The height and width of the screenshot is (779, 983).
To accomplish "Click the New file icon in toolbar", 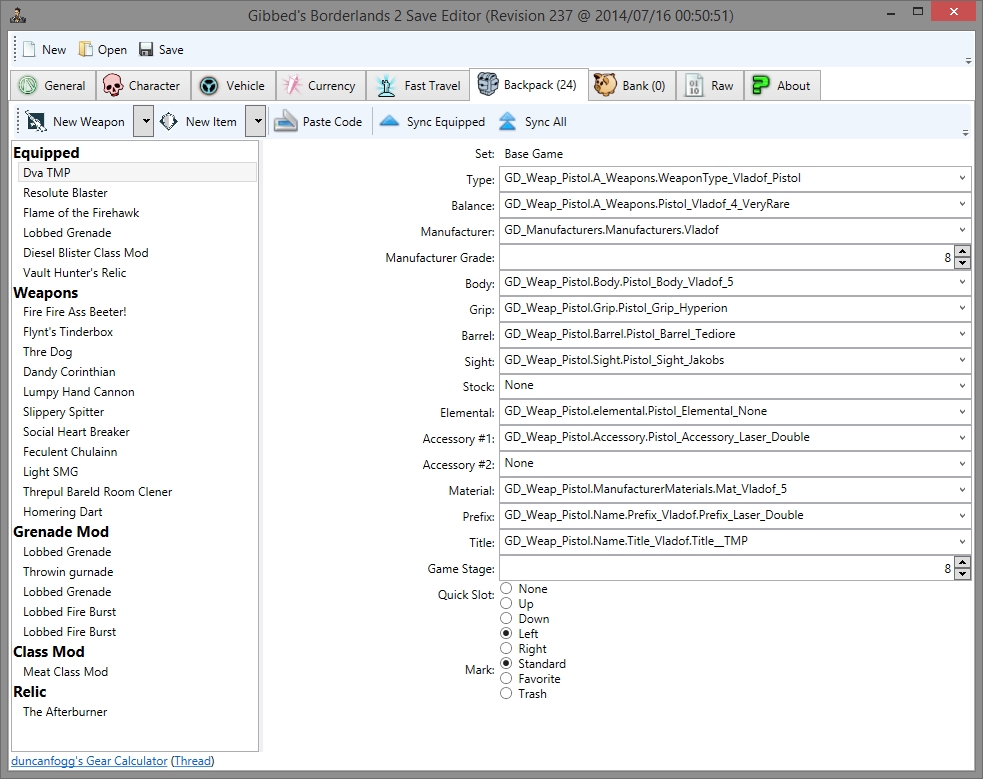I will tap(29, 50).
